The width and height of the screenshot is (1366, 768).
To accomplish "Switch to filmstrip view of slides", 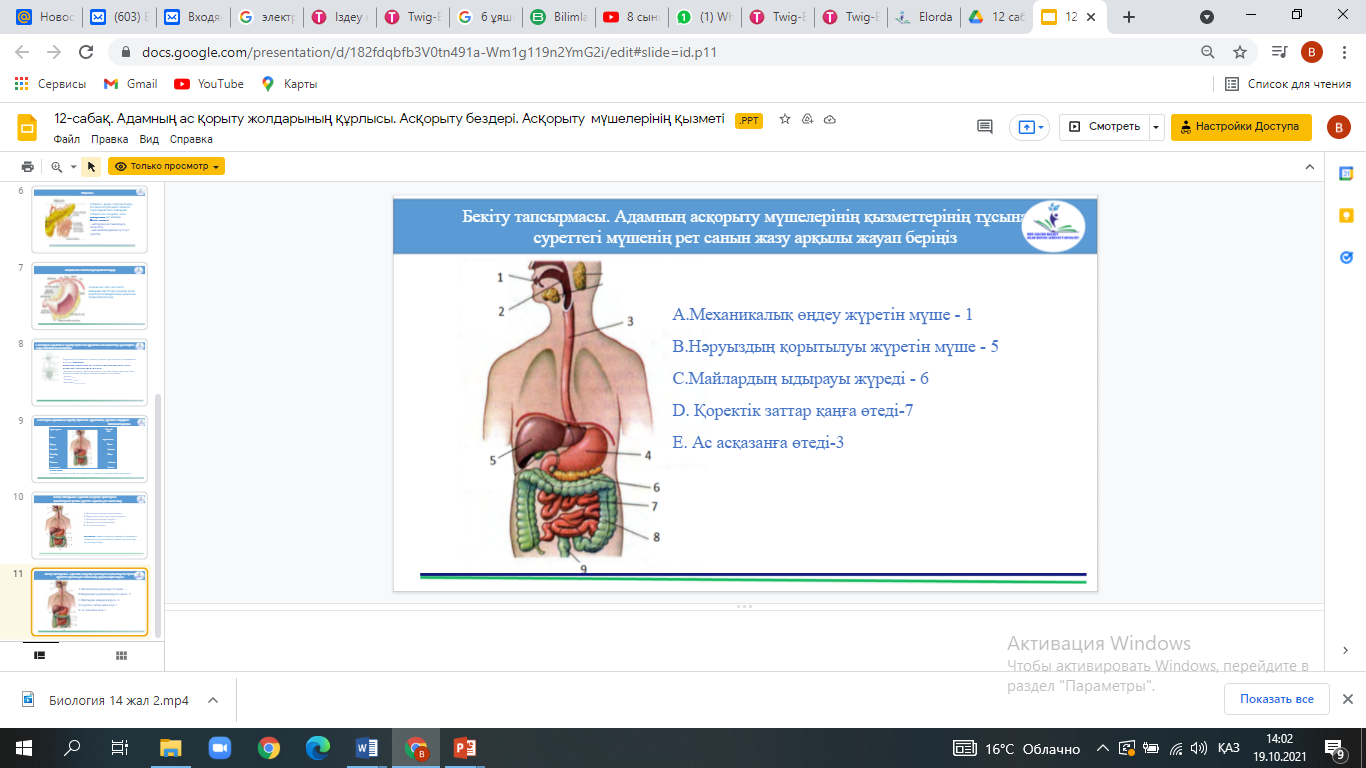I will click(40, 655).
